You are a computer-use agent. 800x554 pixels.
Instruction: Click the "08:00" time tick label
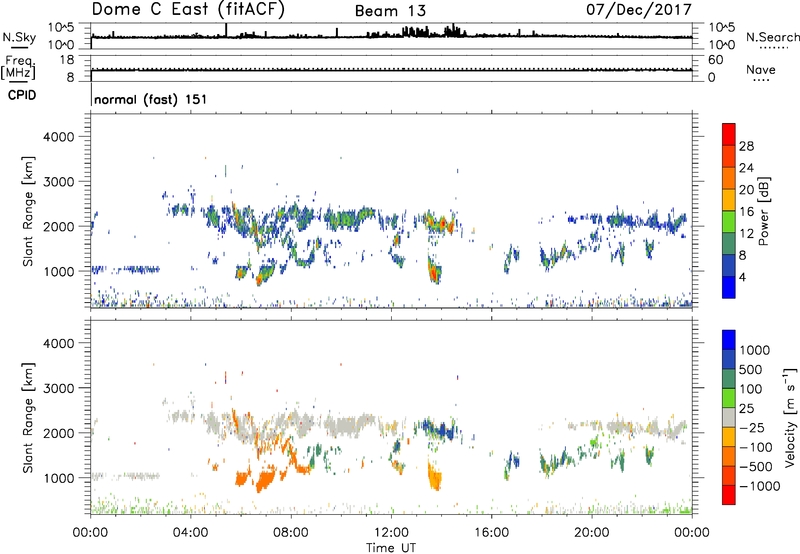pyautogui.click(x=291, y=533)
